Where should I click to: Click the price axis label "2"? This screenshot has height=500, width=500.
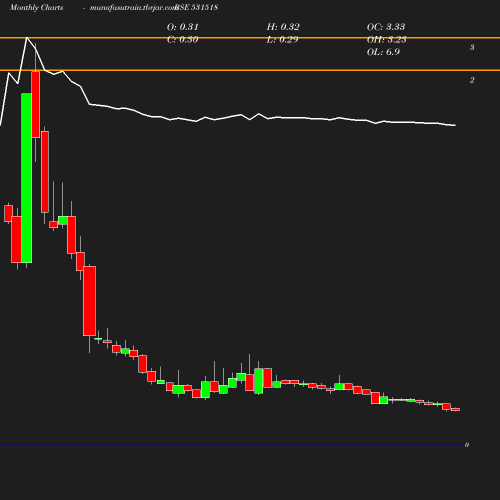472,80
